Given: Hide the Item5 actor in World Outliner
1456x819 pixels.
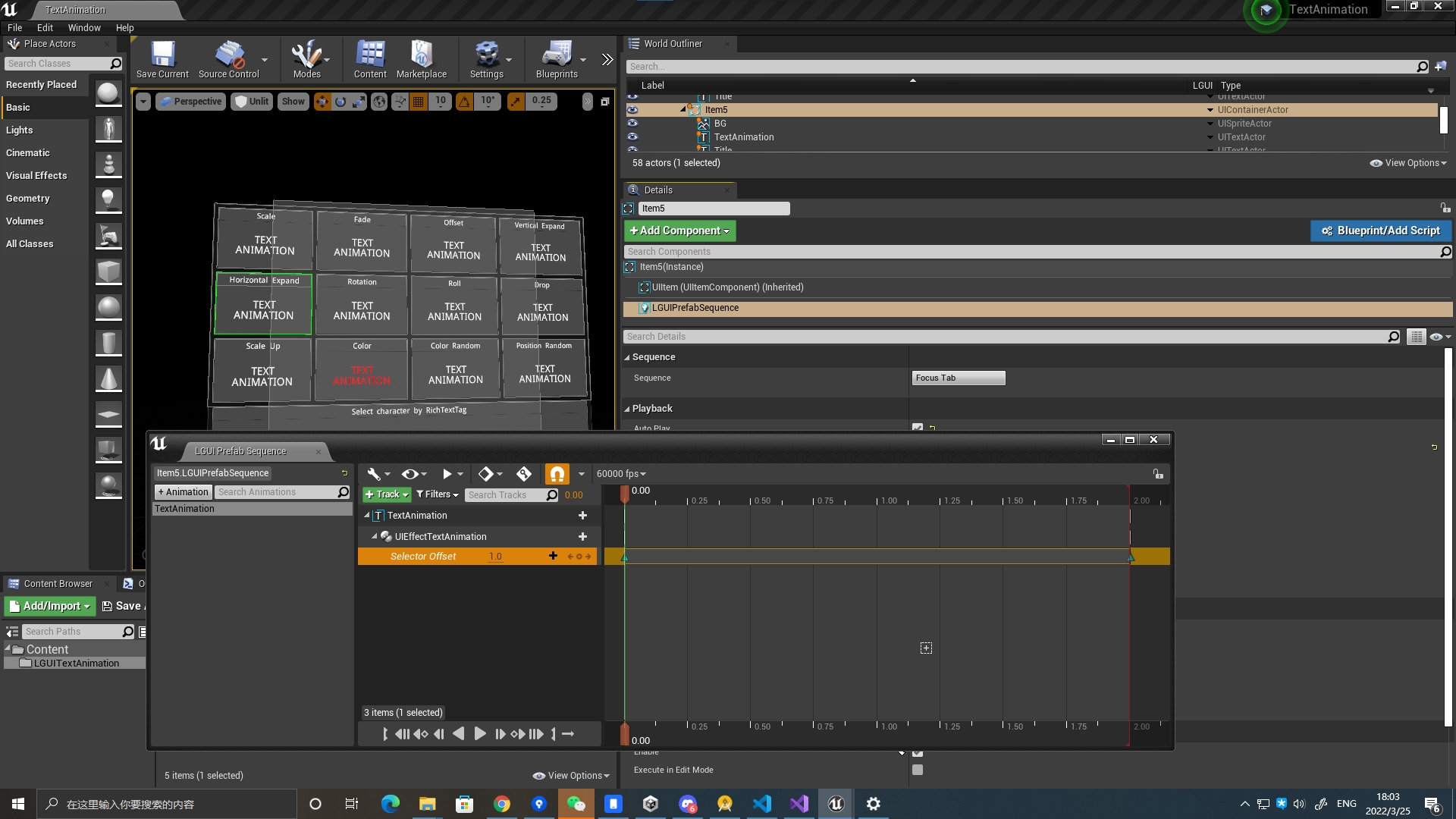Looking at the screenshot, I should tap(632, 110).
